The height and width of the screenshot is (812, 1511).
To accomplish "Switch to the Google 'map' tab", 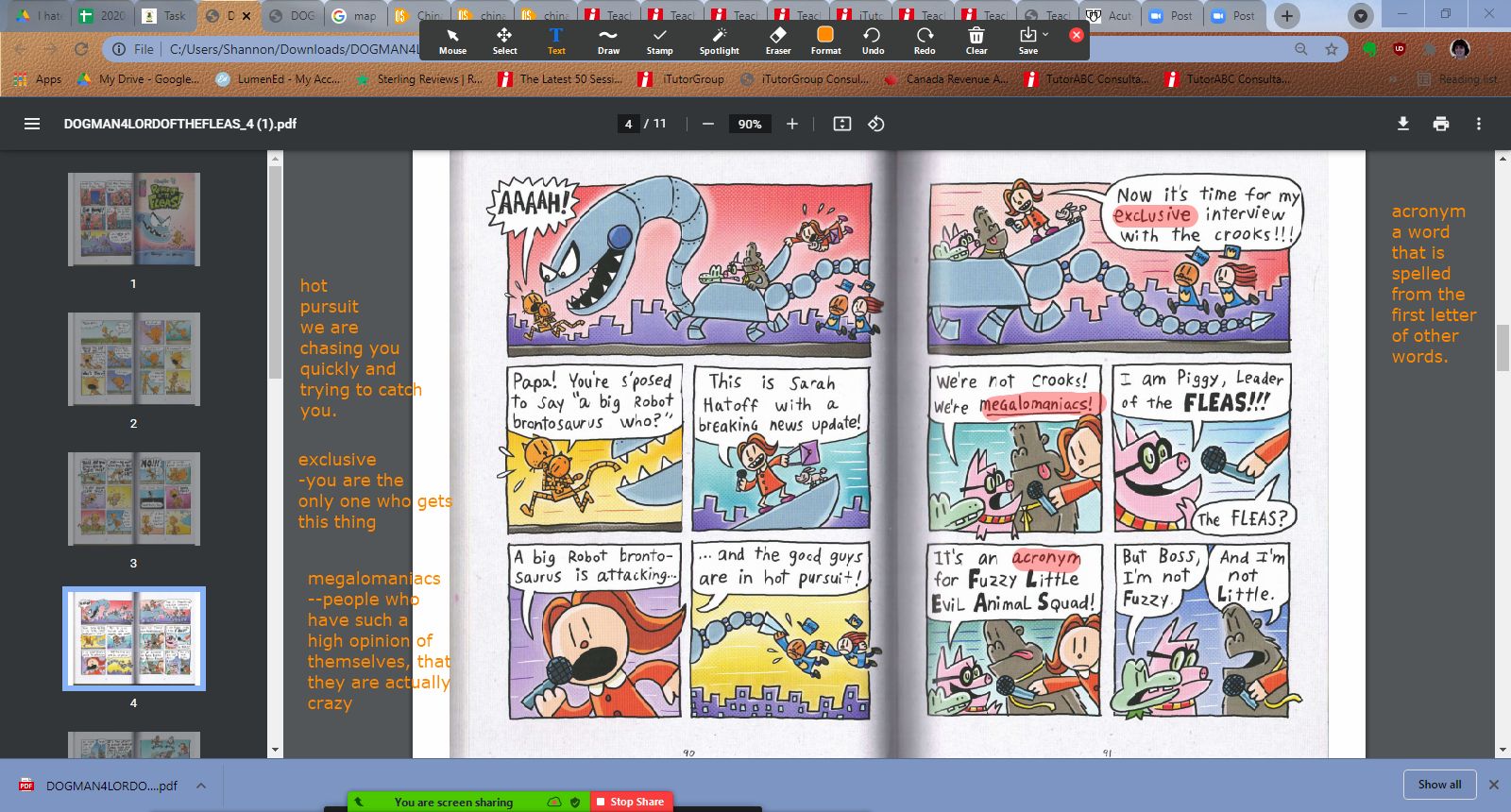I will 353,16.
